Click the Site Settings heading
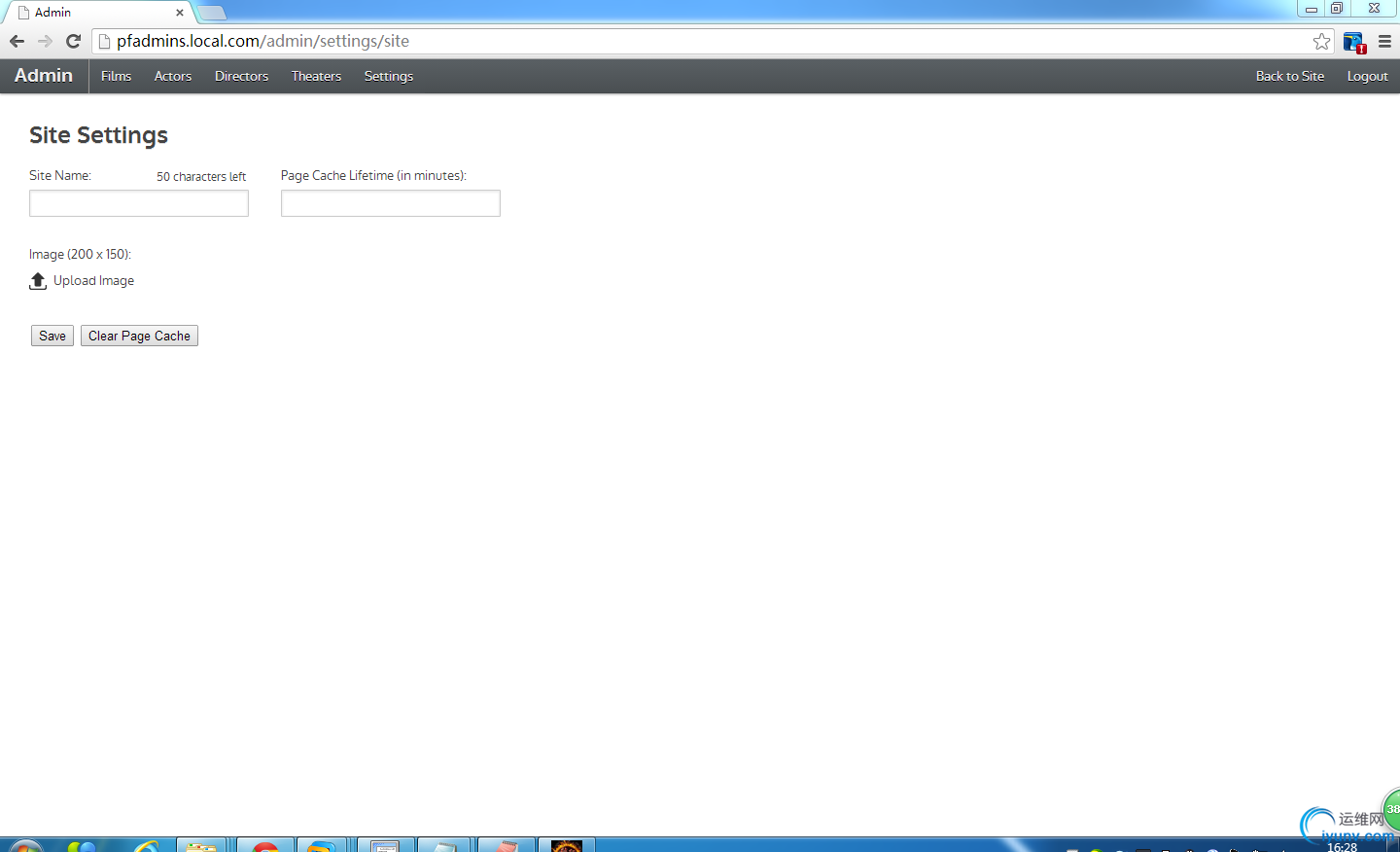Image resolution: width=1400 pixels, height=852 pixels. (98, 135)
